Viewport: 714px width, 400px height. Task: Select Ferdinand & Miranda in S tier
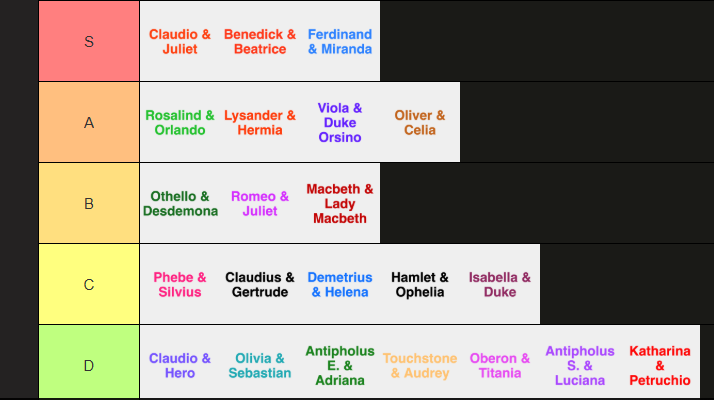(x=340, y=42)
